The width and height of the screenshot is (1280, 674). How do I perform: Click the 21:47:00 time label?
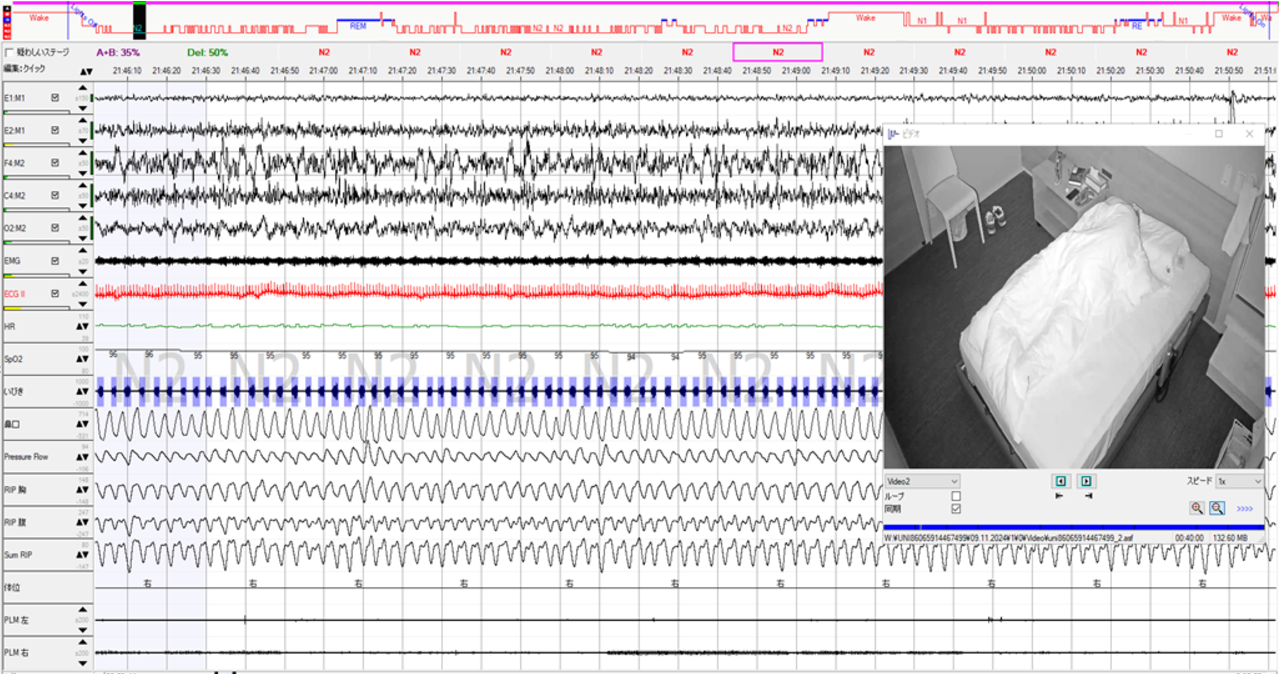pos(322,71)
